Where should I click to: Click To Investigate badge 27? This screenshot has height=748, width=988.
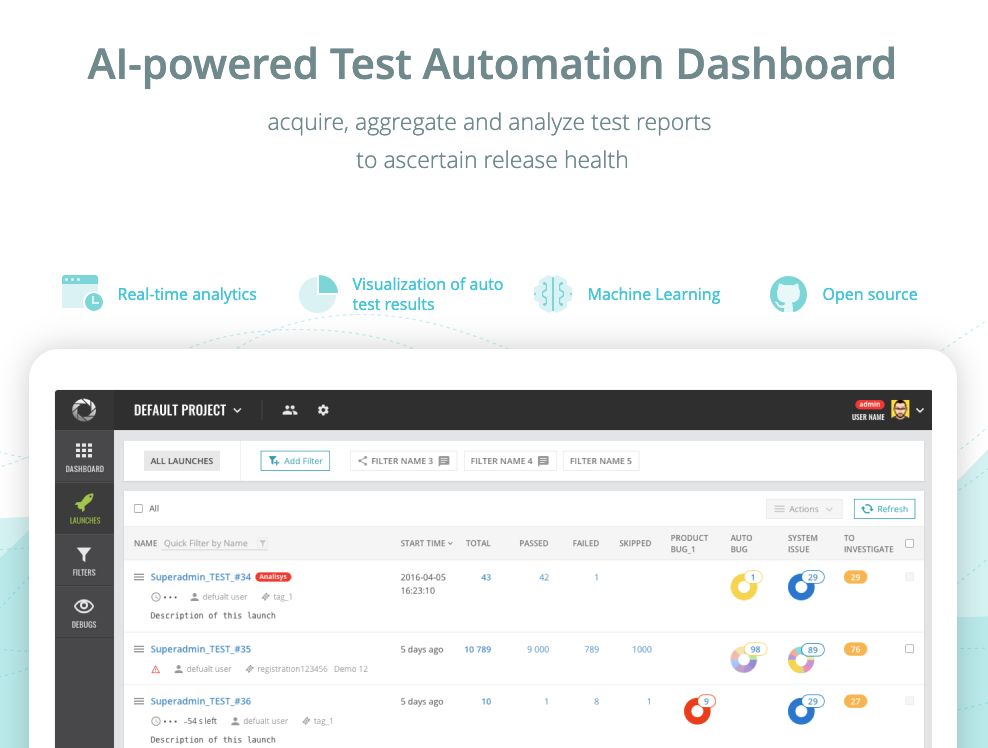tap(855, 701)
